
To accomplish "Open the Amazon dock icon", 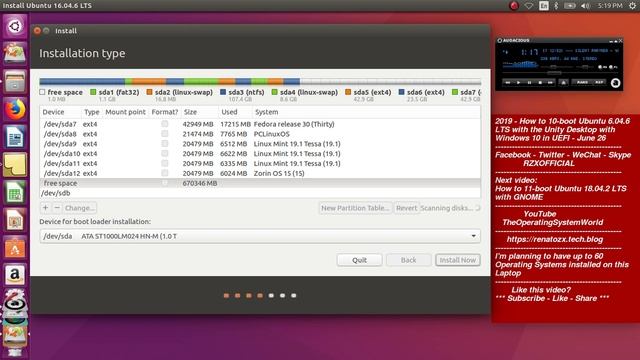I will tap(15, 276).
